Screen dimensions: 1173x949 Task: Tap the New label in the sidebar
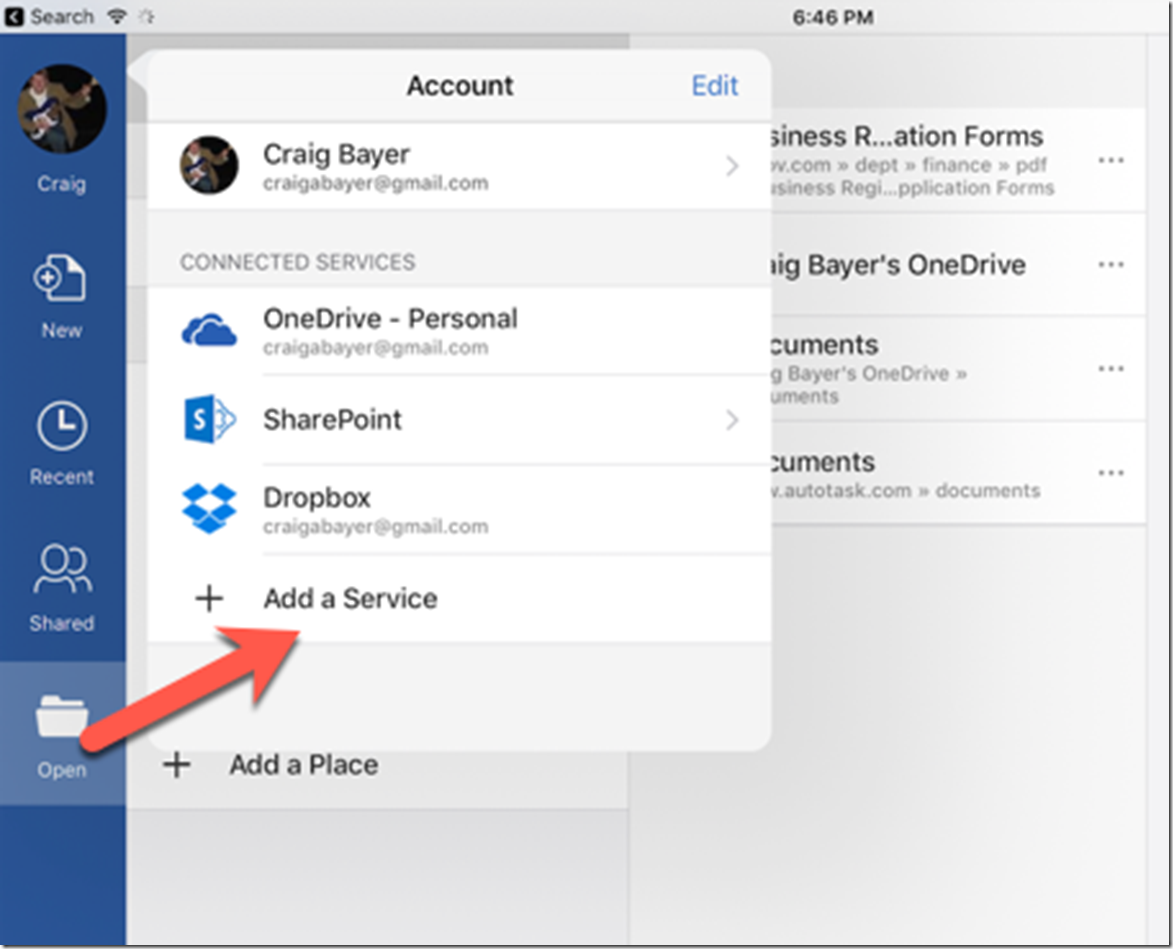62,330
